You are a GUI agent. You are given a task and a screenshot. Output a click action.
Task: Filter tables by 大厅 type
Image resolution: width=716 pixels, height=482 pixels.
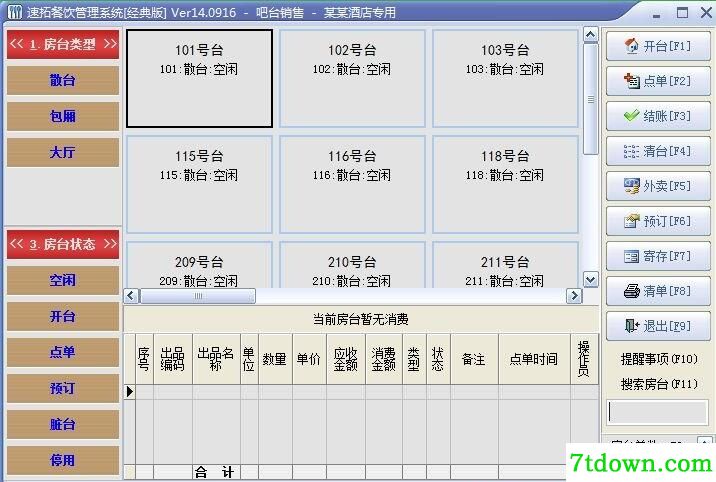click(63, 152)
